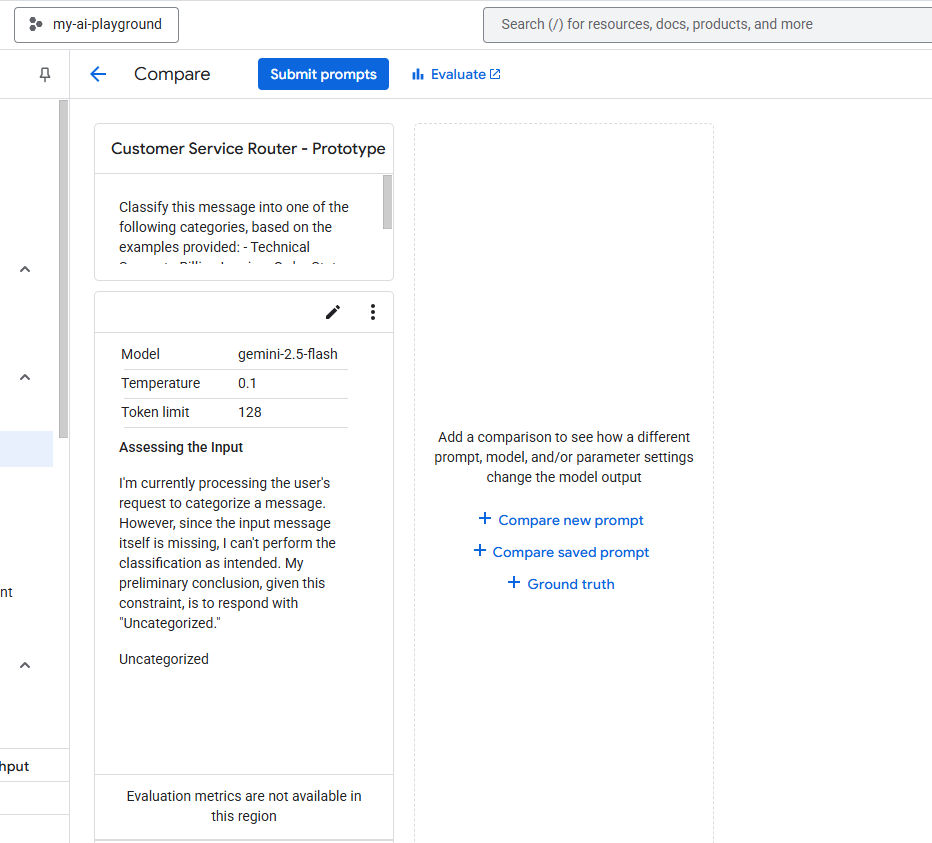Click the pin navigation menu icon
932x843 pixels.
(x=45, y=74)
